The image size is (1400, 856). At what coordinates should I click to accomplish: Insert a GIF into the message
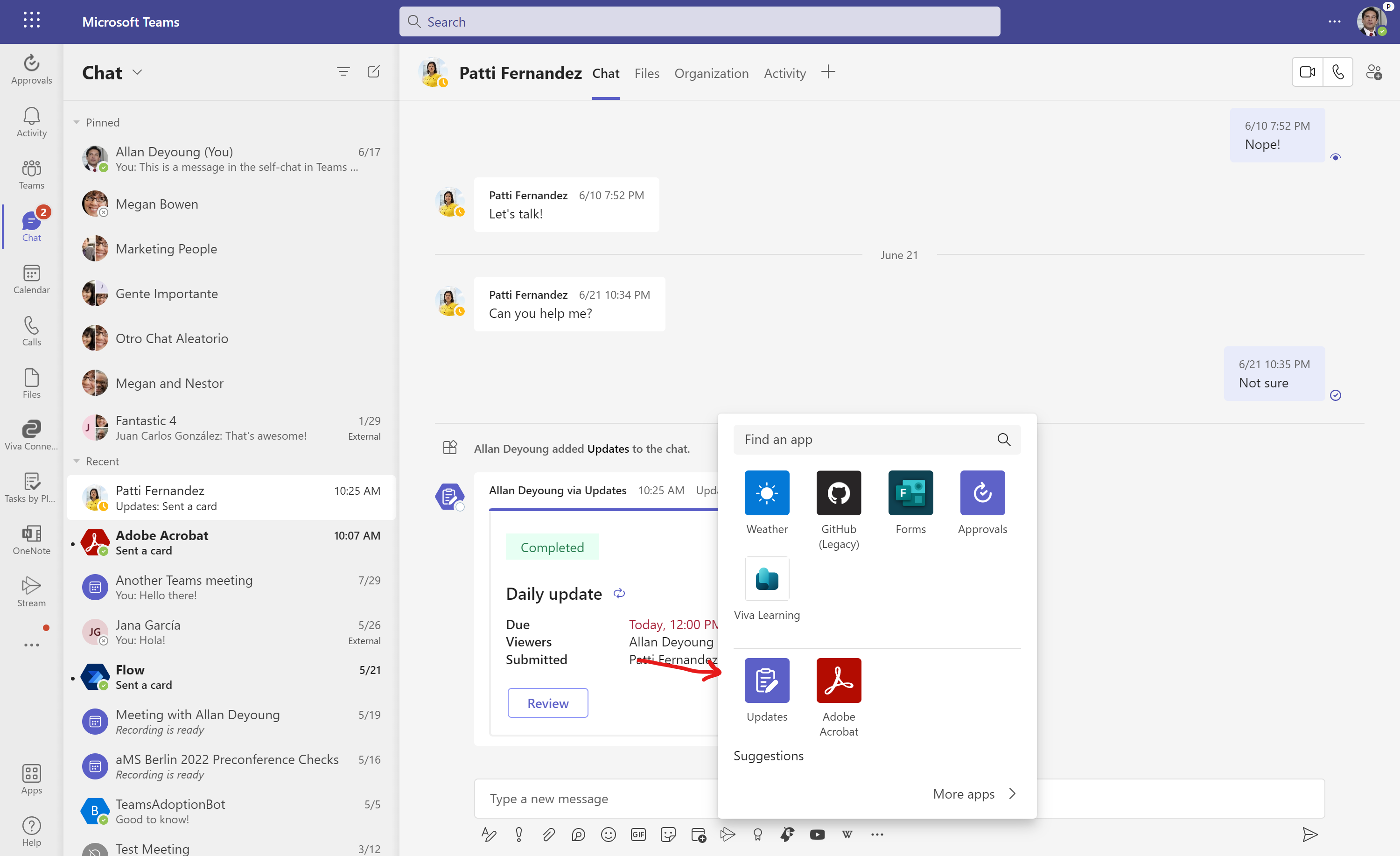(638, 835)
